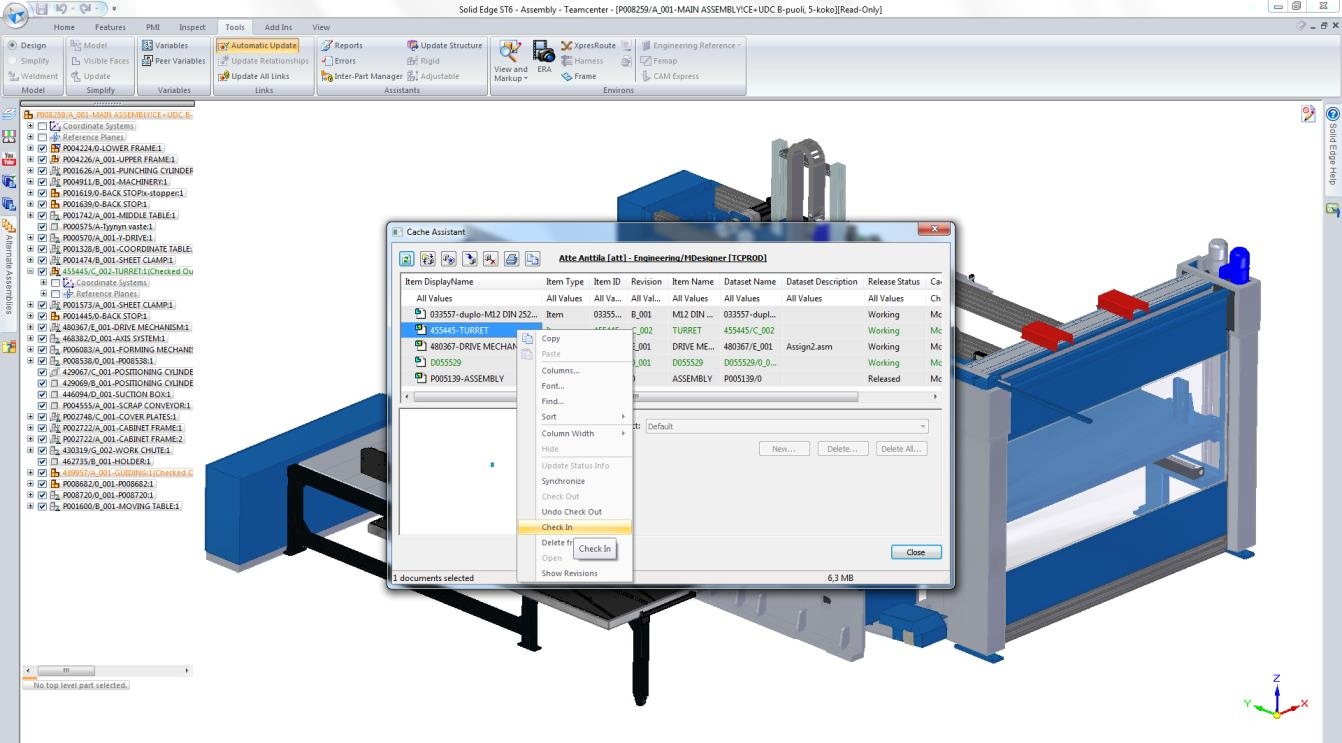
Task: Click the view orientation triad
Action: 1276,697
